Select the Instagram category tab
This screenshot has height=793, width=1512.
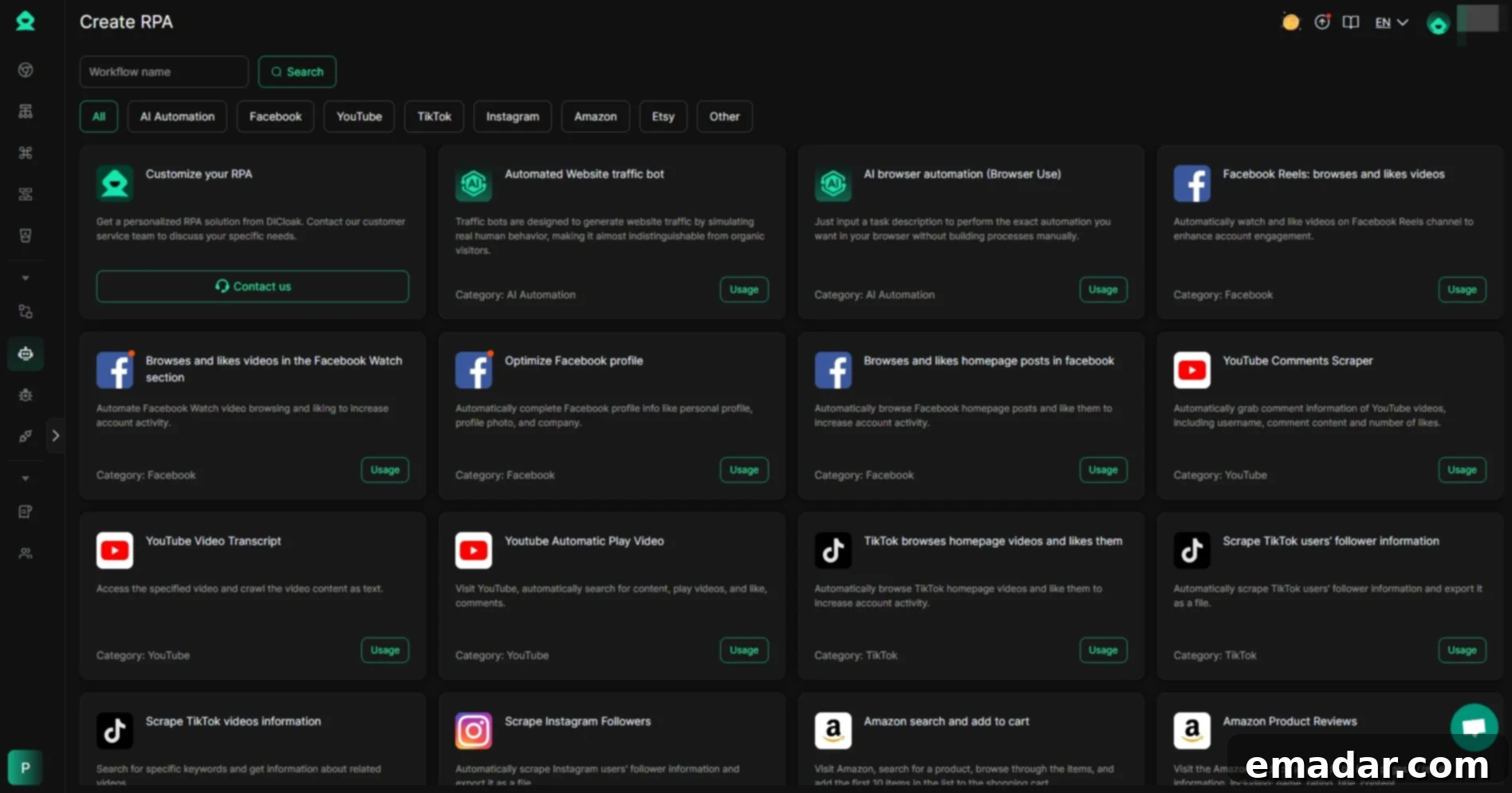pyautogui.click(x=513, y=116)
